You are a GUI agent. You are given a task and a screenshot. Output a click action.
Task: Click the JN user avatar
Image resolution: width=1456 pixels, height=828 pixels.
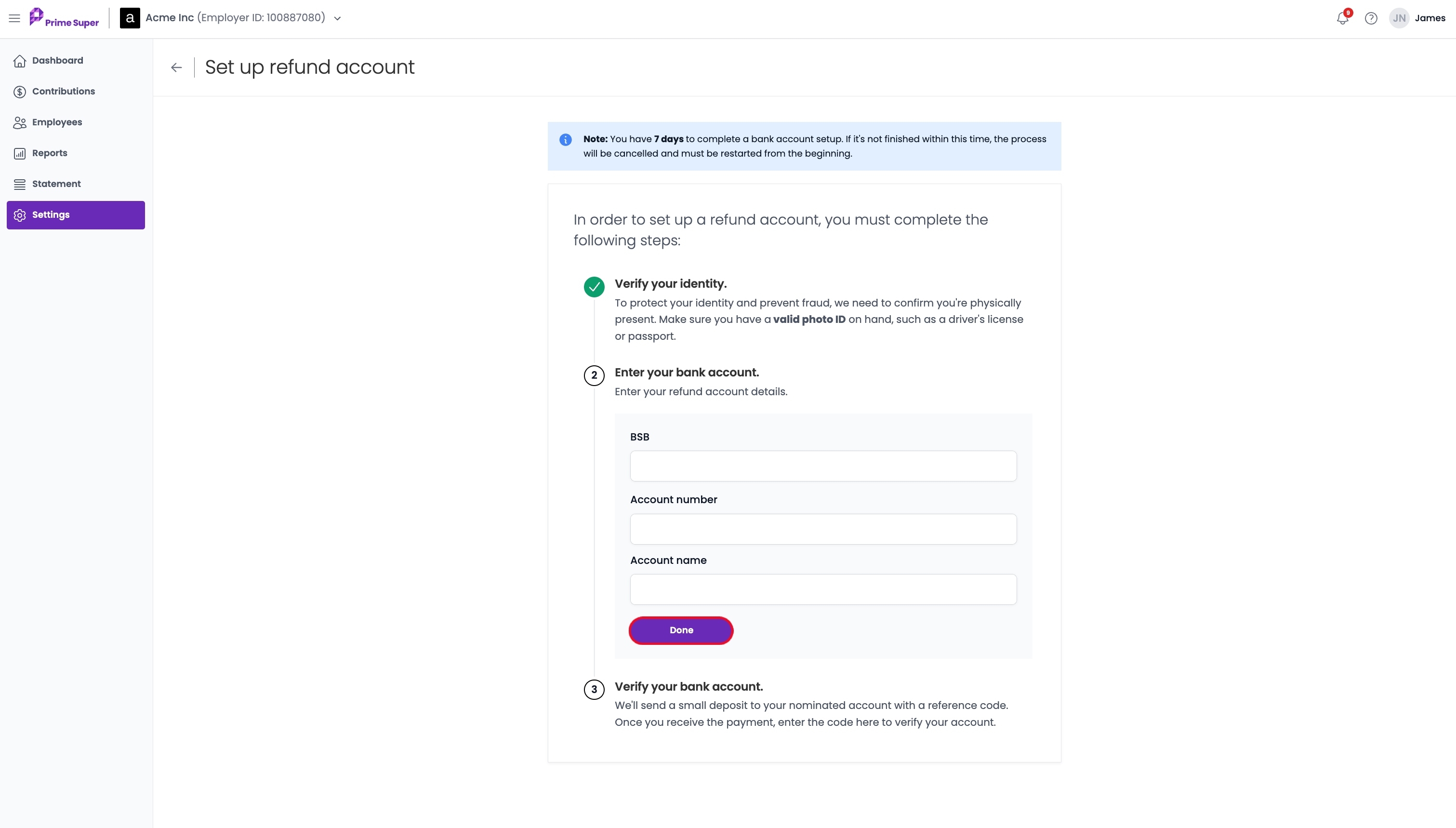(1399, 18)
